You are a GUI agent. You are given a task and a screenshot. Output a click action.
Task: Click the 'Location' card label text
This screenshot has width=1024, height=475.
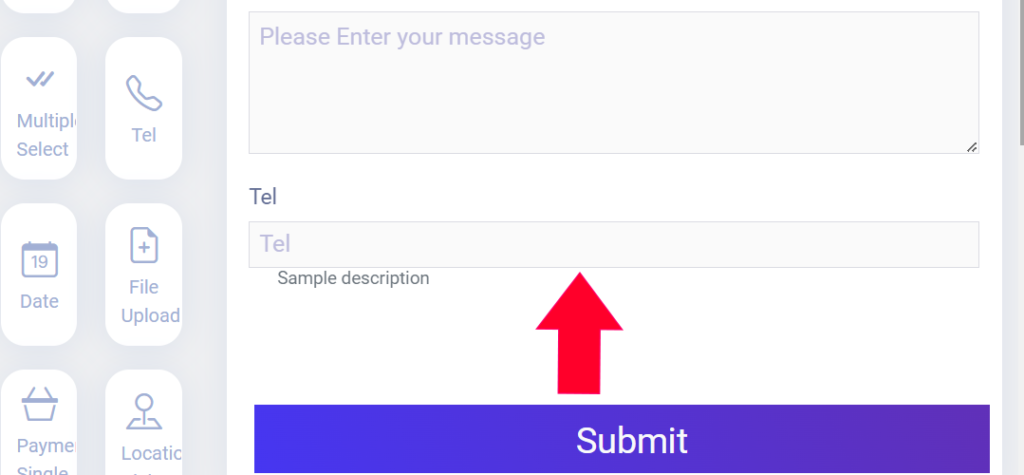(151, 453)
